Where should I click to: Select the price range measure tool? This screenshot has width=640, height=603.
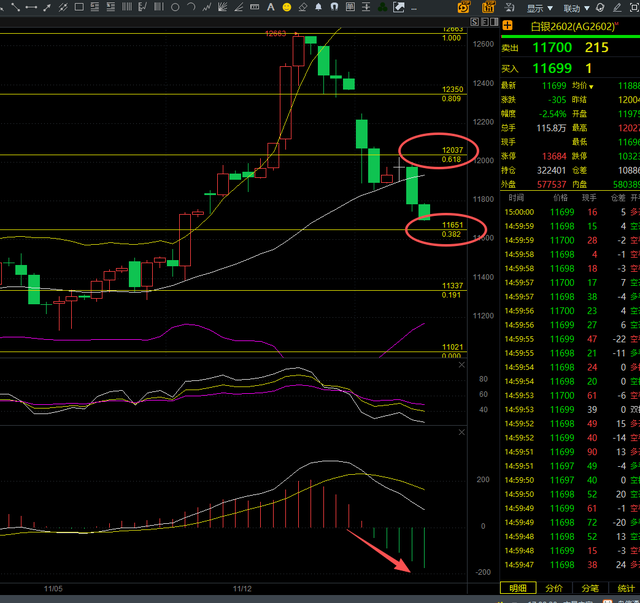[254, 7]
